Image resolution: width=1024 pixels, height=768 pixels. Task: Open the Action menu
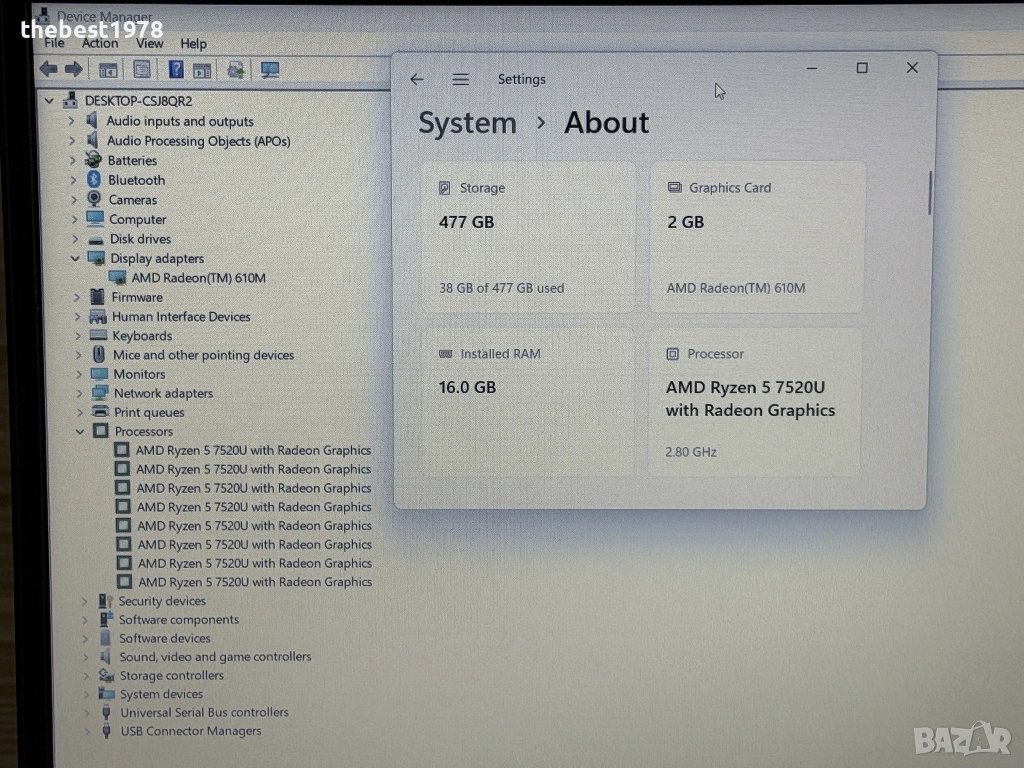[100, 43]
